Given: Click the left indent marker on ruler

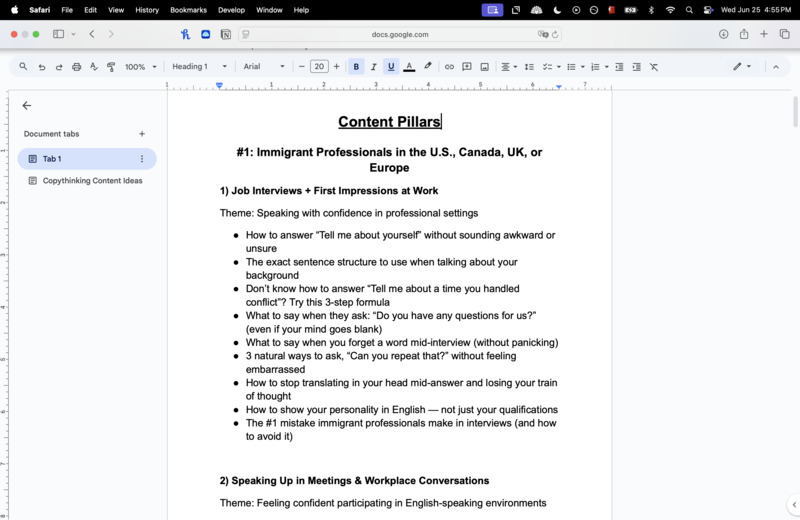Looking at the screenshot, I should (x=219, y=86).
